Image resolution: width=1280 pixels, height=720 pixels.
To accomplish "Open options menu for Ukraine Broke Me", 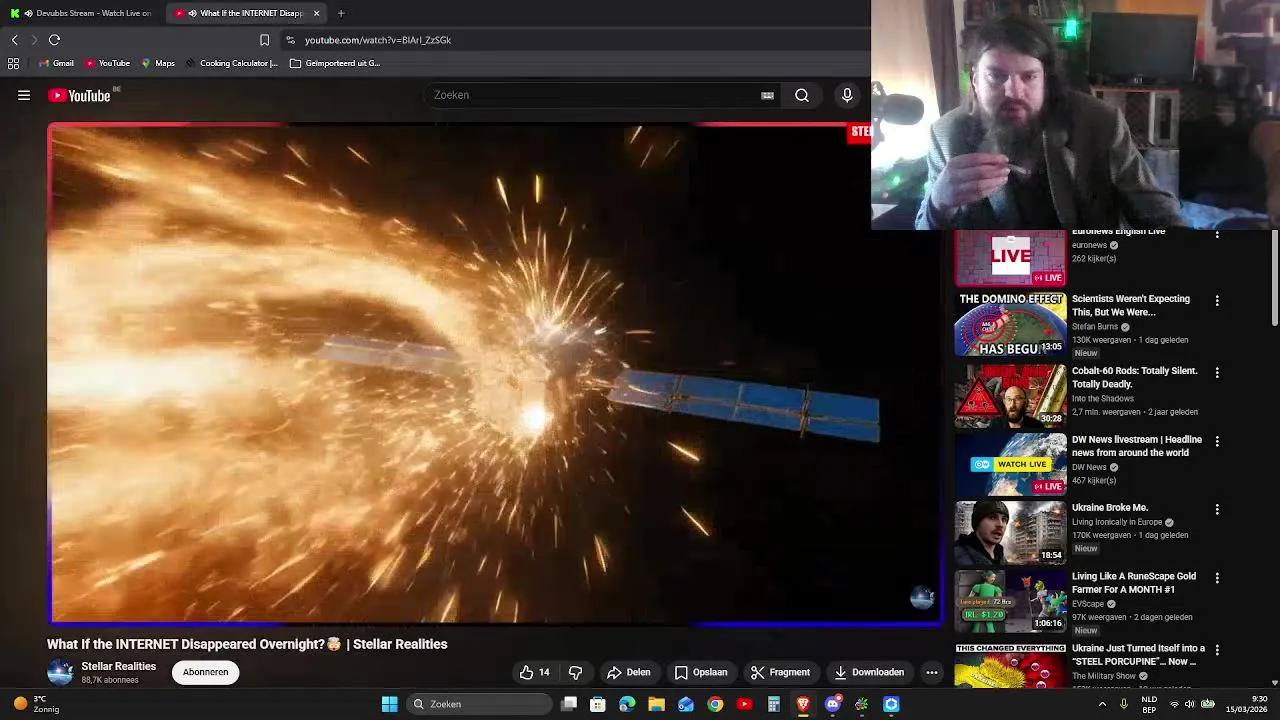I will tap(1217, 509).
